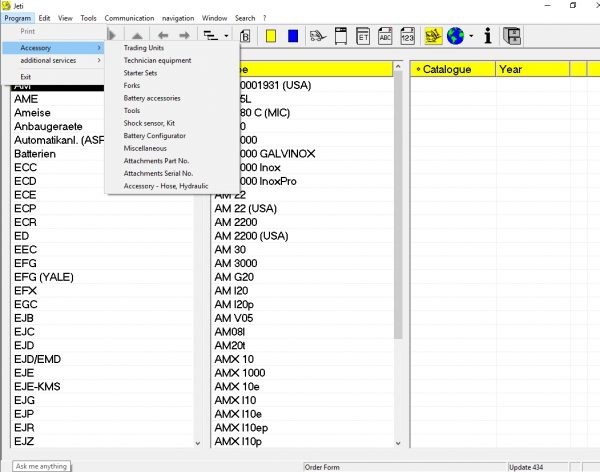Select Battery Configurator submenu item
The image size is (600, 472).
[173, 136]
